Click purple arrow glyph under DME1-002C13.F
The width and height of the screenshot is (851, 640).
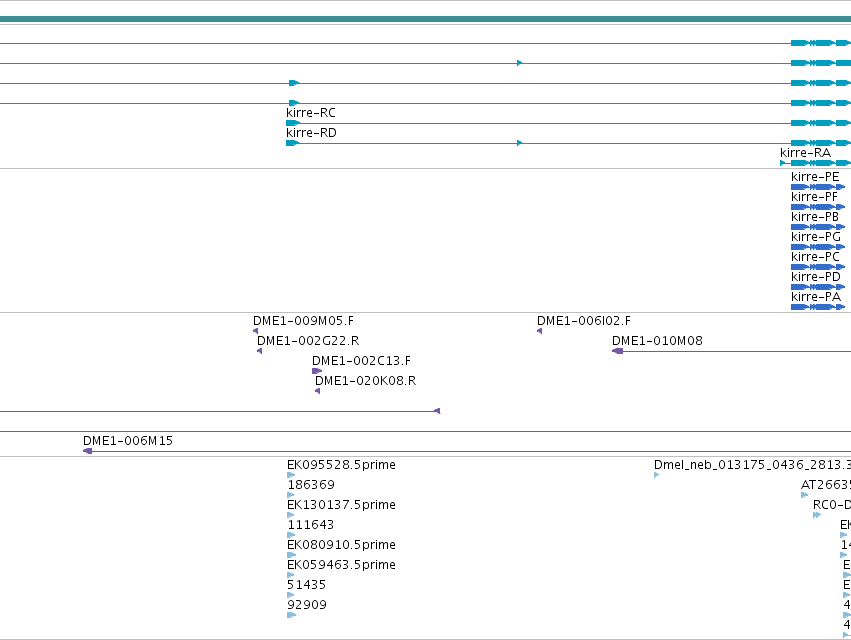(x=317, y=371)
